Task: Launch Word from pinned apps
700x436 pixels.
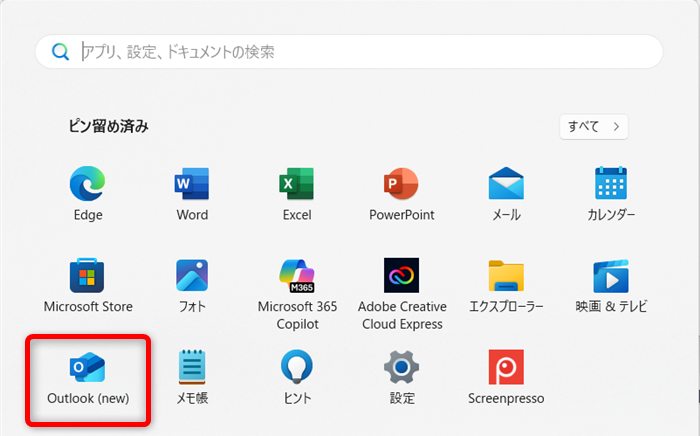Action: click(x=192, y=185)
